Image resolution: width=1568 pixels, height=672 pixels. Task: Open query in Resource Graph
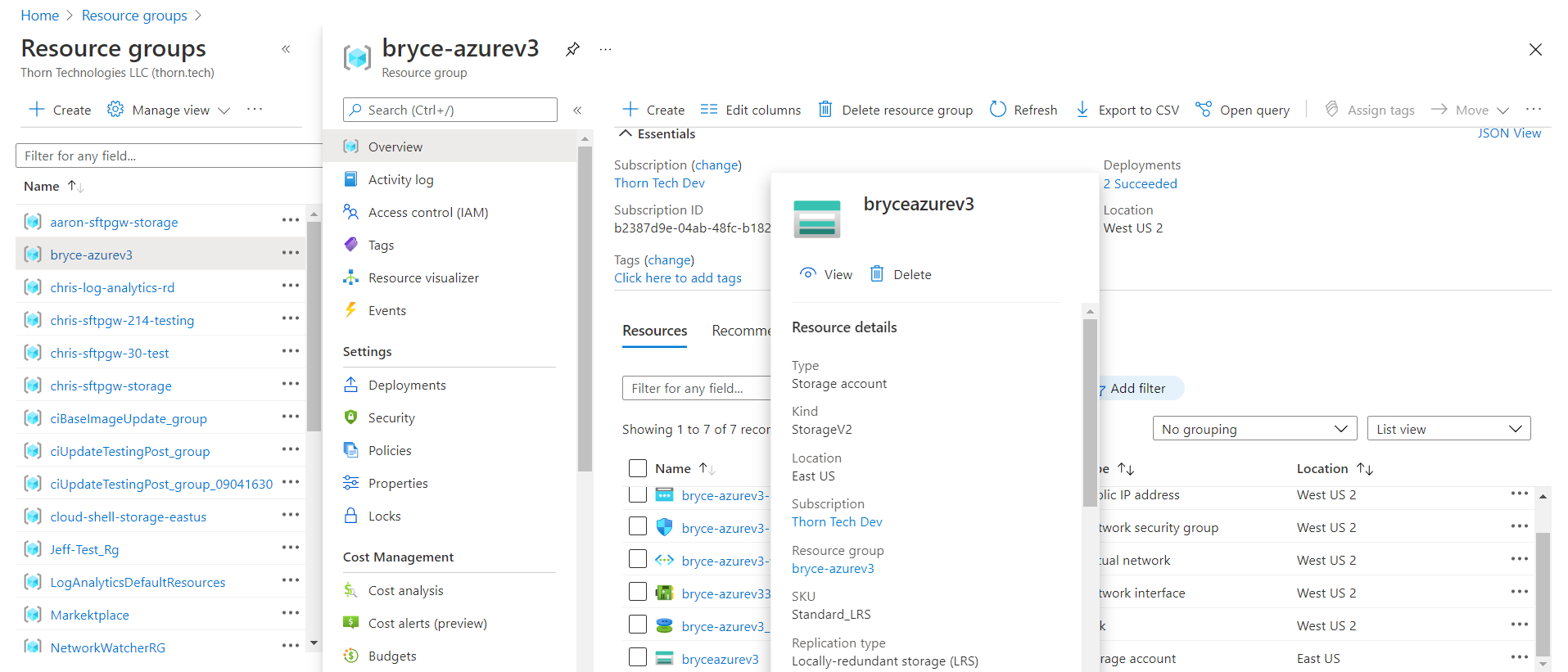[x=1242, y=109]
